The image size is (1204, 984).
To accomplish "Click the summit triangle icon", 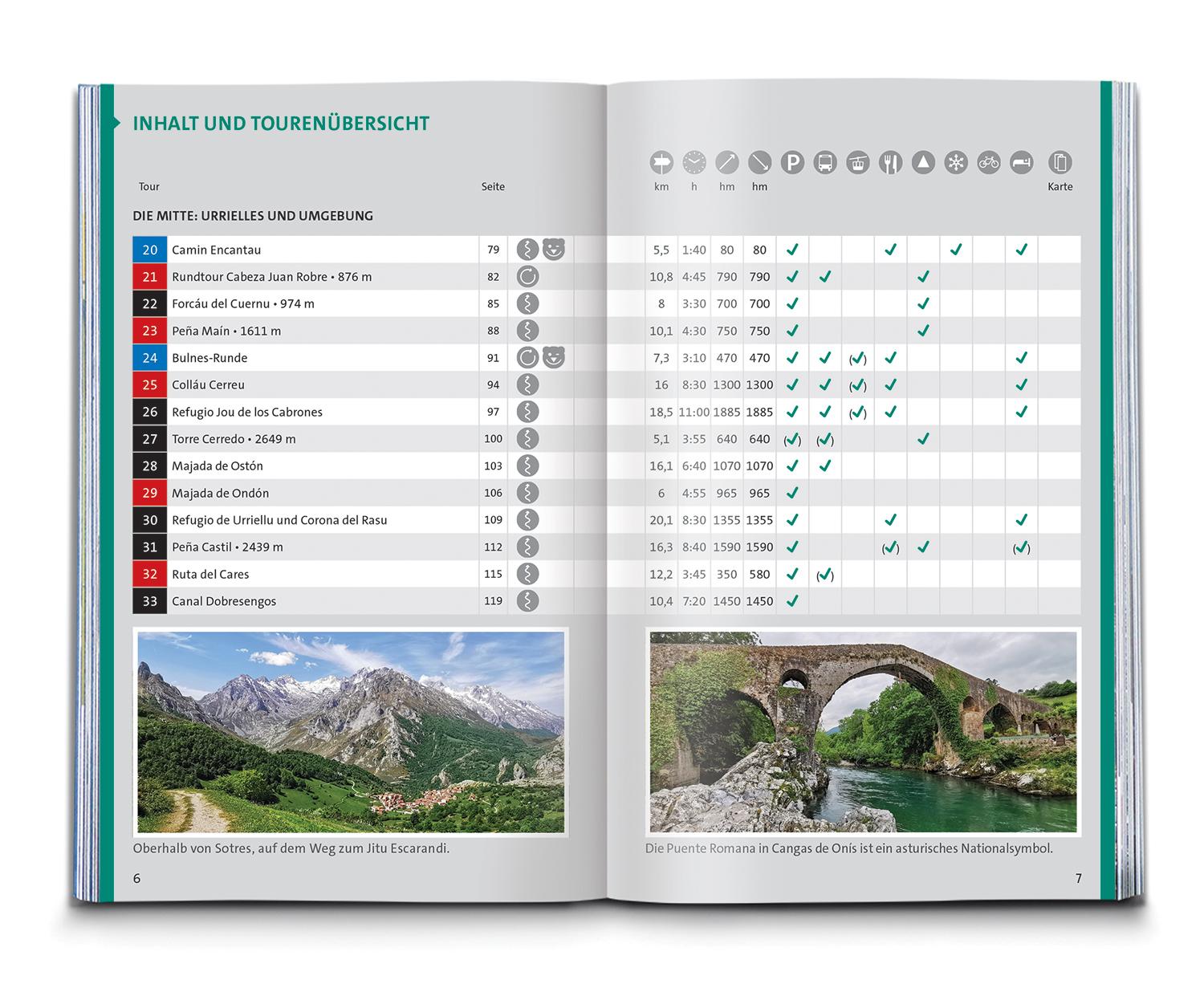I will [922, 163].
